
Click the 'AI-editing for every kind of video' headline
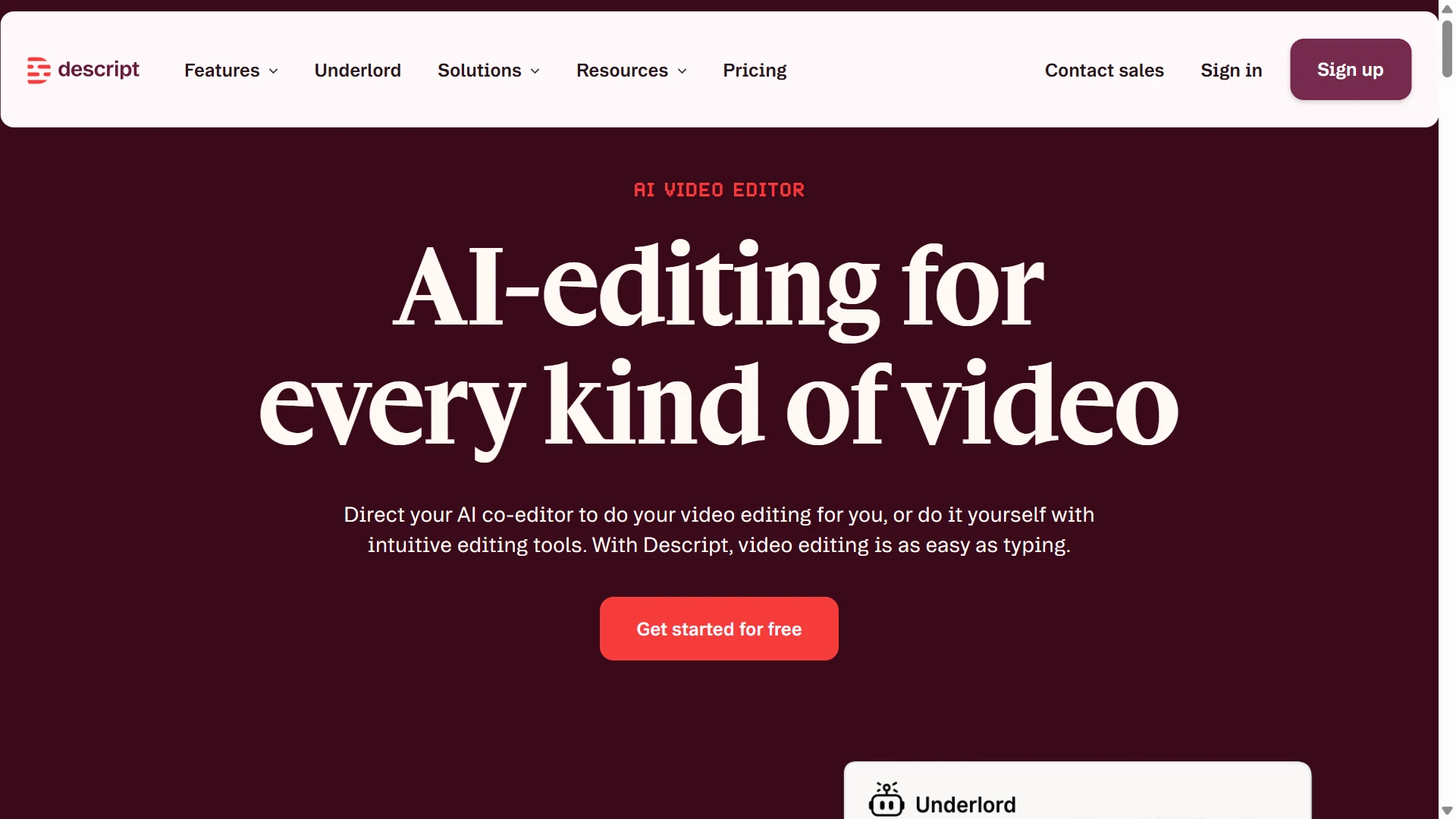pos(719,349)
